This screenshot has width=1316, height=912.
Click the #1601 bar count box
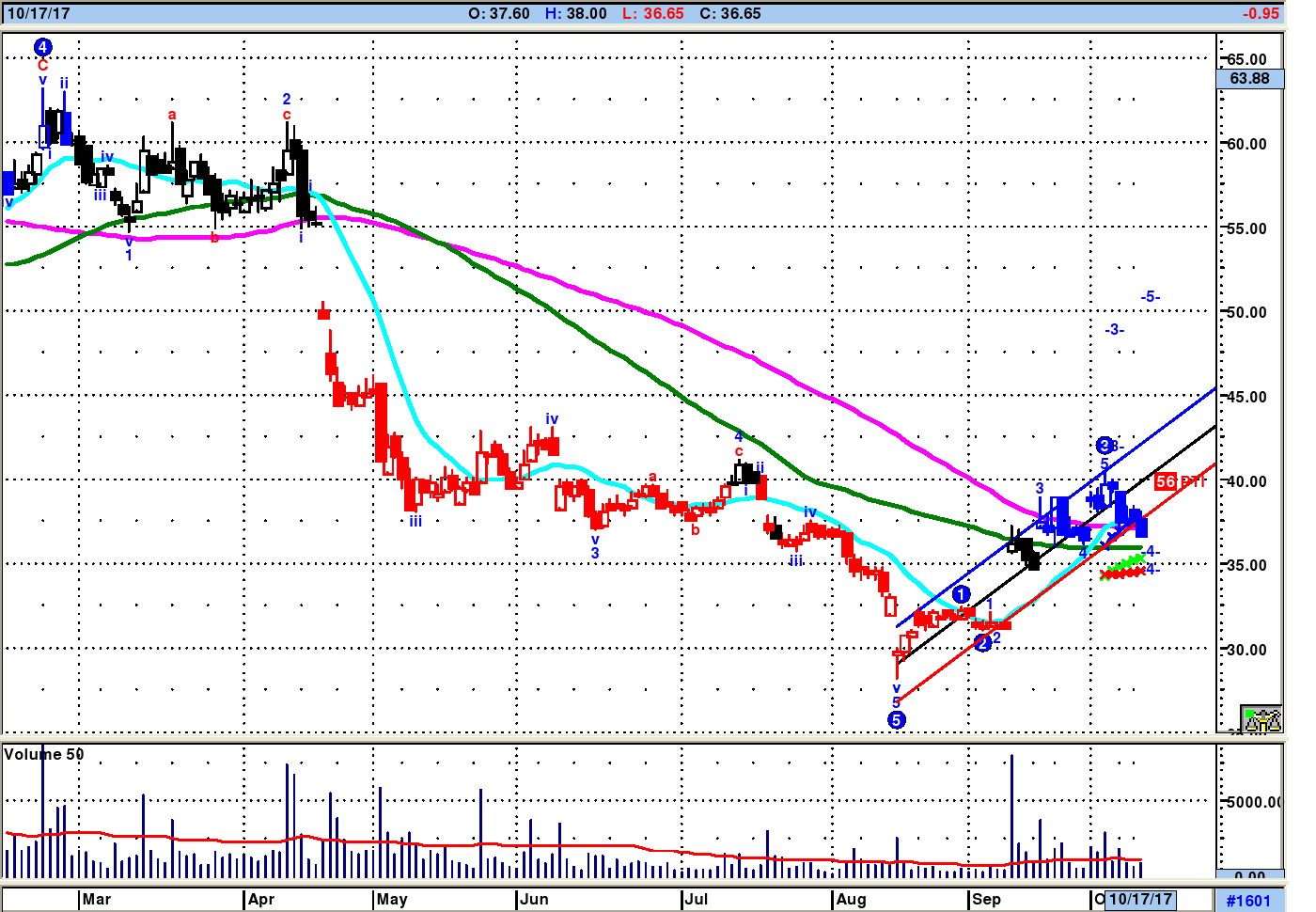tap(1248, 901)
